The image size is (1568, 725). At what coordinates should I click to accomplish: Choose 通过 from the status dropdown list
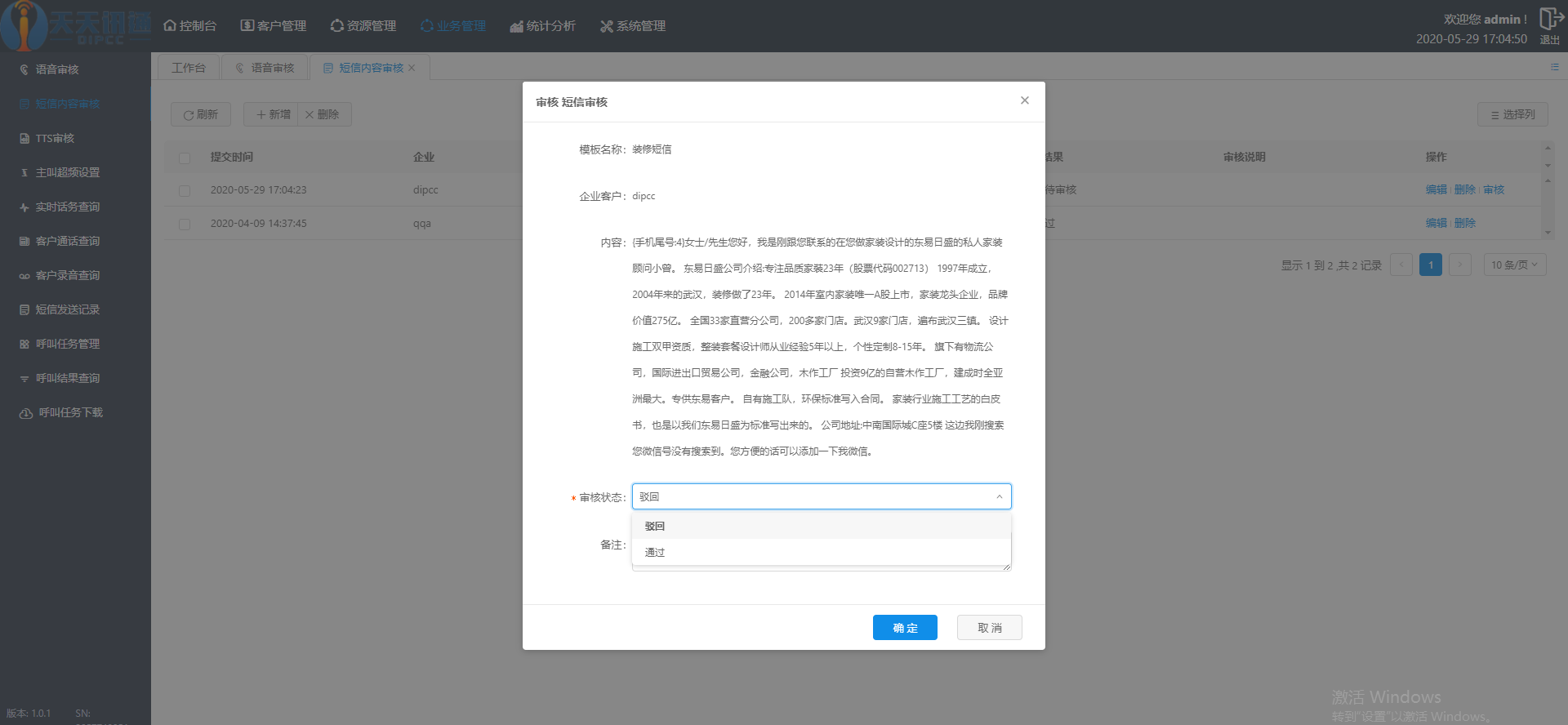[x=655, y=553]
